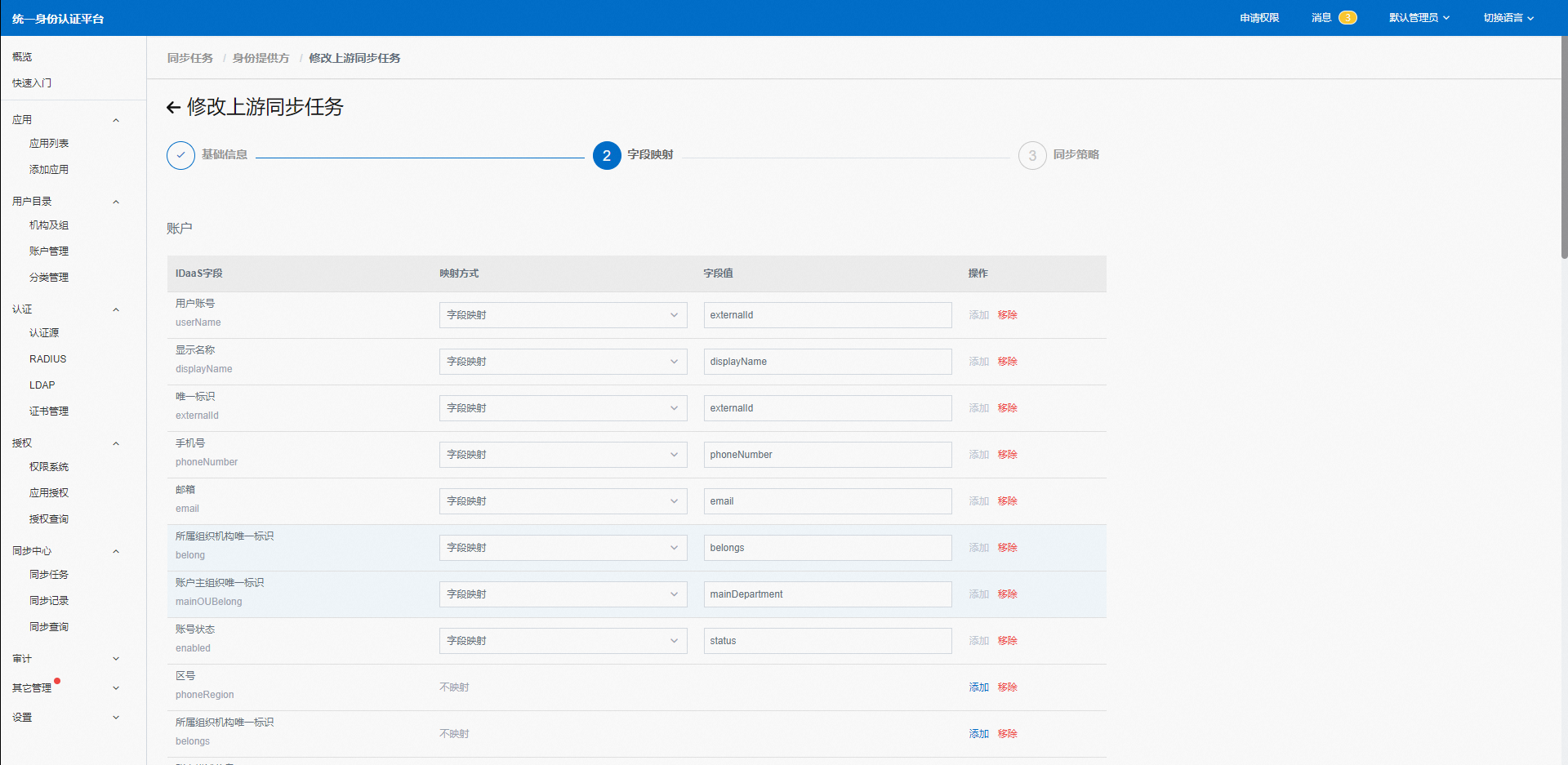Click 申请权限 in the top bar
1568x765 pixels.
(1259, 18)
